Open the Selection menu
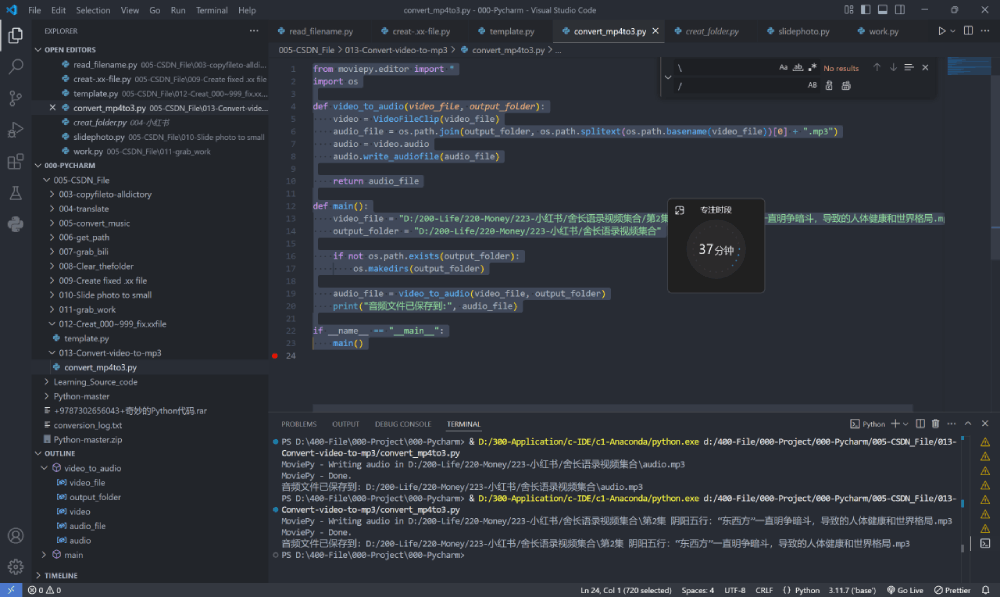 pyautogui.click(x=93, y=10)
